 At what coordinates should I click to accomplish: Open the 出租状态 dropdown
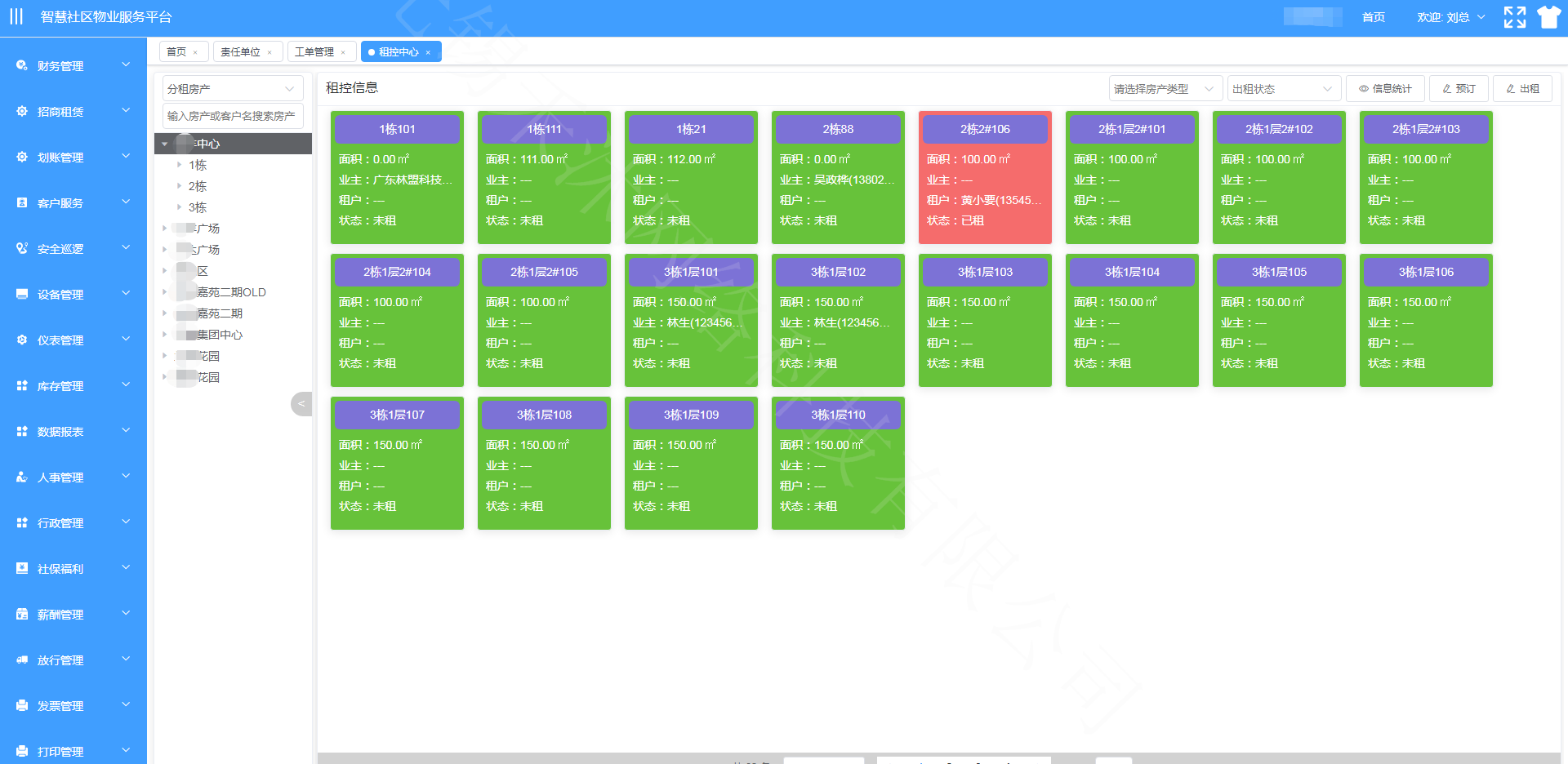[x=1284, y=88]
